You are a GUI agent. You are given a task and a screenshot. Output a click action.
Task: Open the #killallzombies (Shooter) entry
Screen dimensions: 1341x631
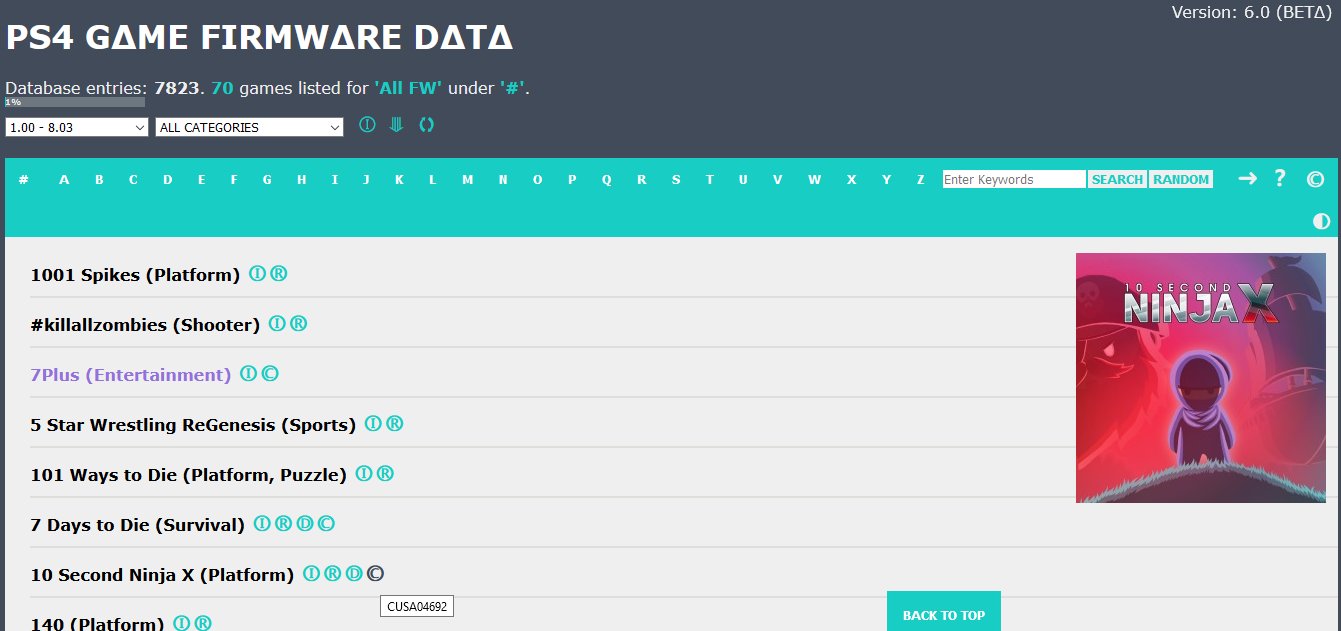[x=145, y=324]
